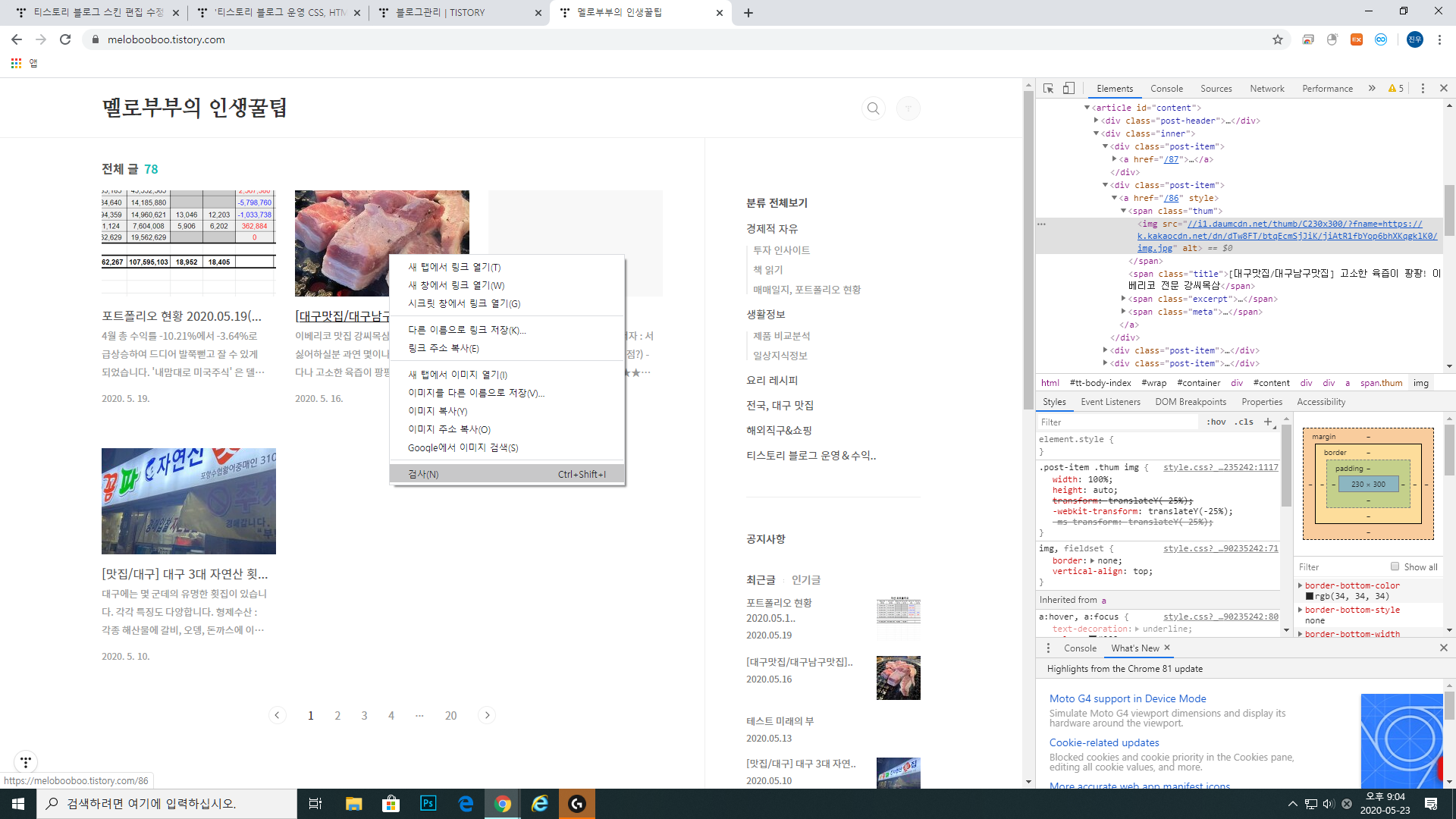
Task: Toggle the .cls class editor button
Action: [x=1244, y=422]
